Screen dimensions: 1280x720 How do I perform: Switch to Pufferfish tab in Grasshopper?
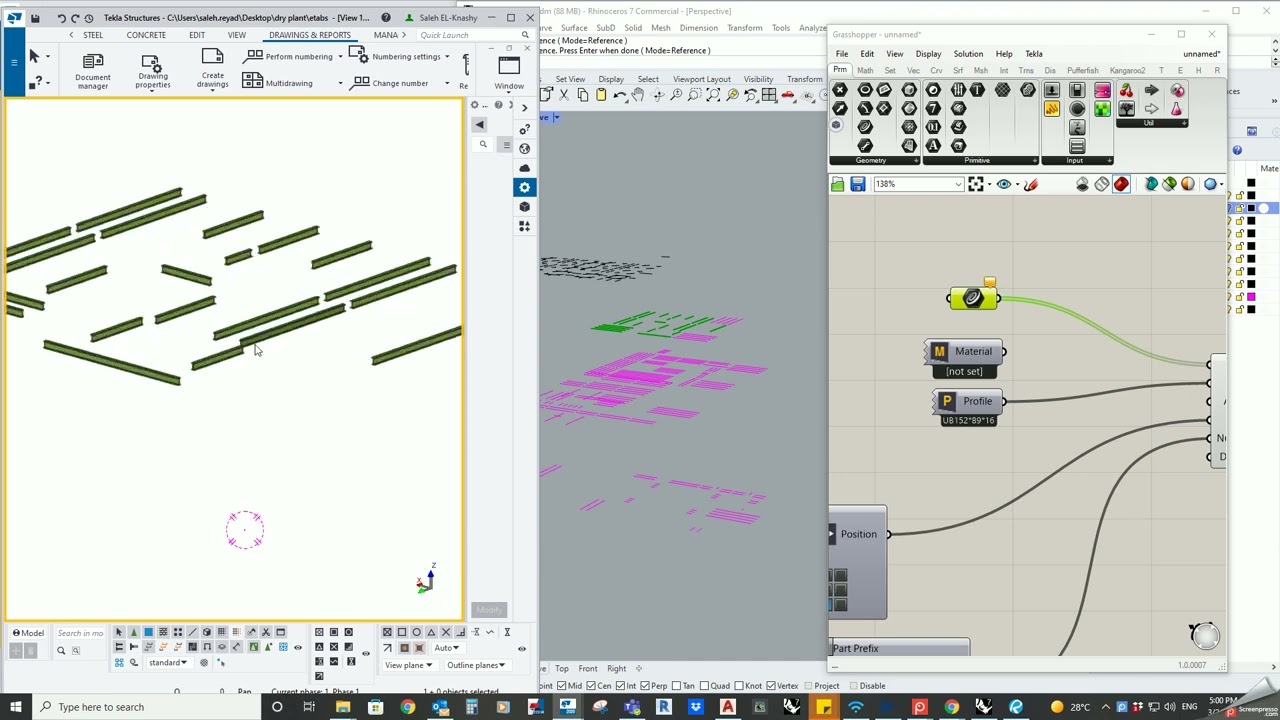point(1082,71)
